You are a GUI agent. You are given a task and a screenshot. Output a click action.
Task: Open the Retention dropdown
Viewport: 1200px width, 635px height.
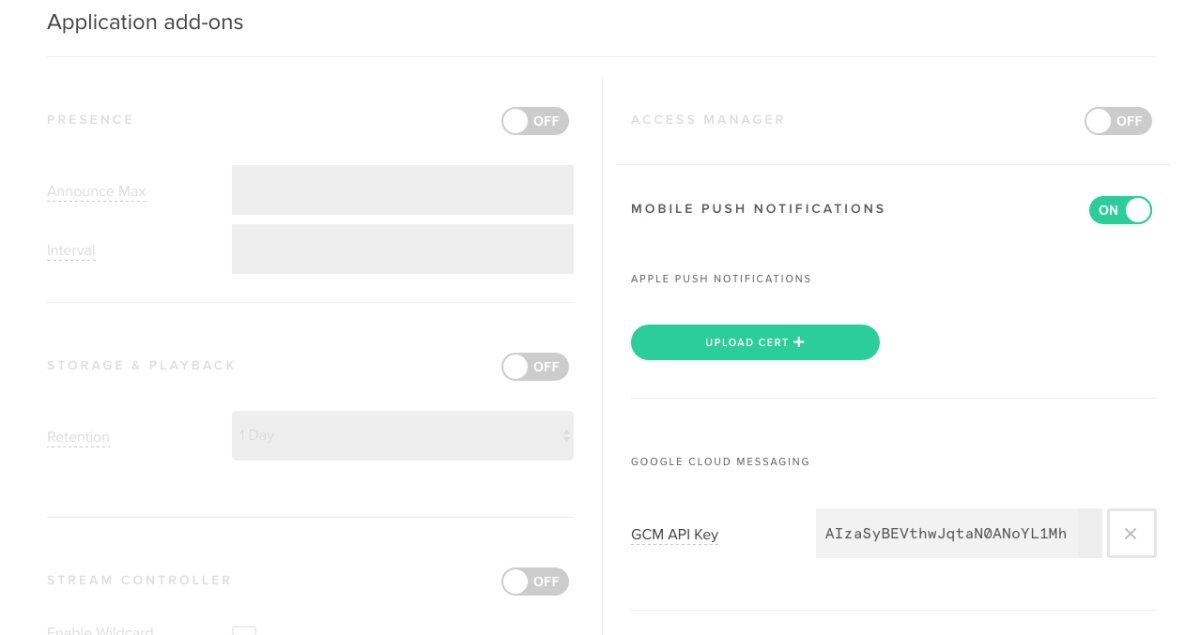402,435
